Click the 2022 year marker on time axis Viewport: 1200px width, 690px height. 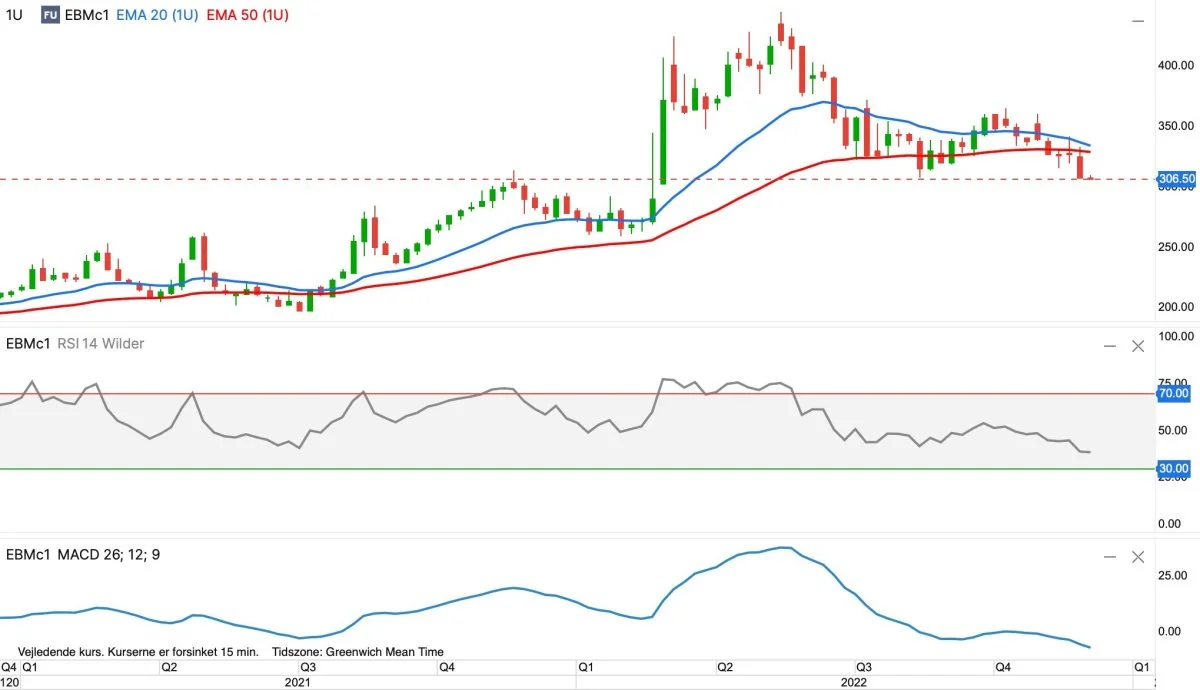point(854,682)
